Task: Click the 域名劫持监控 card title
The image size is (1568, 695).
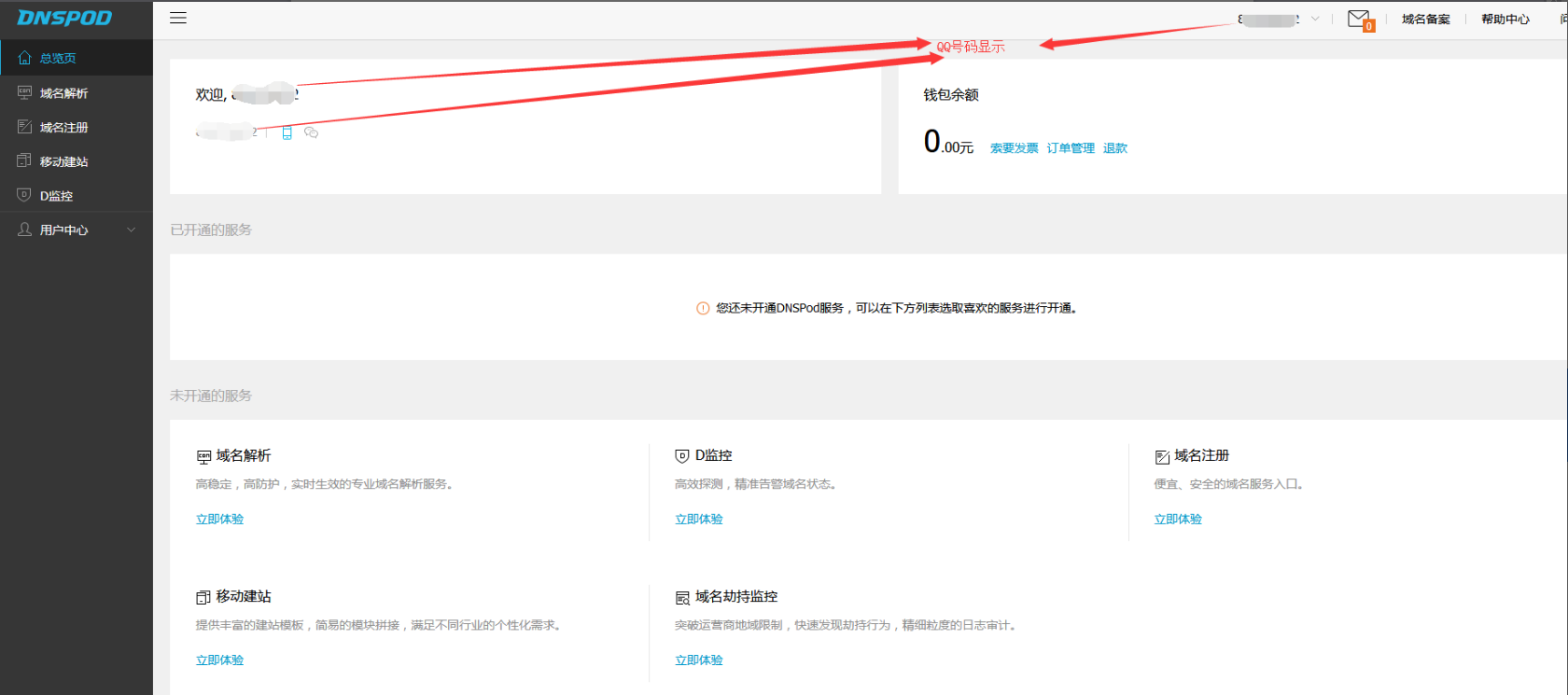Action: point(736,596)
